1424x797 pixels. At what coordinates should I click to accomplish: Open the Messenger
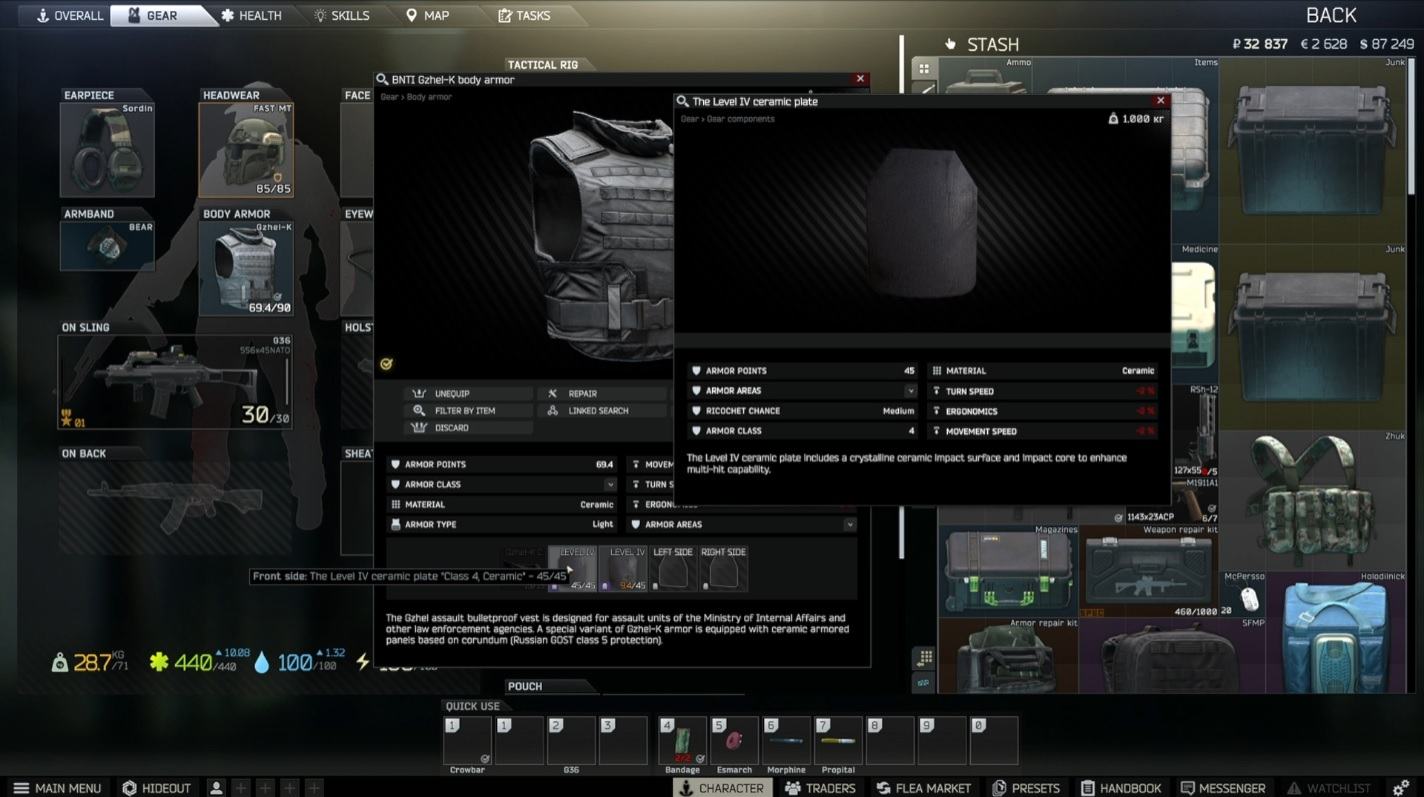[1223, 788]
